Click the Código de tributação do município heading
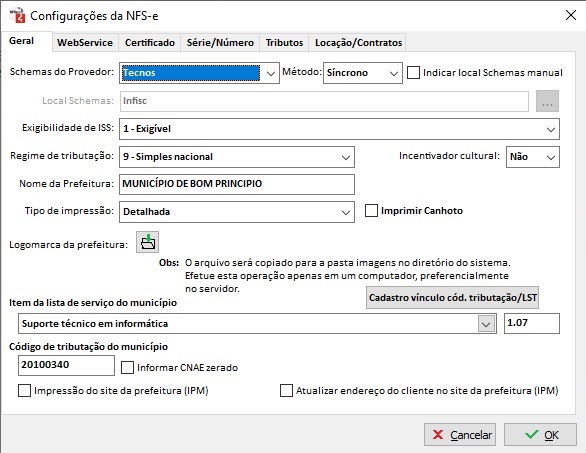 pos(89,347)
